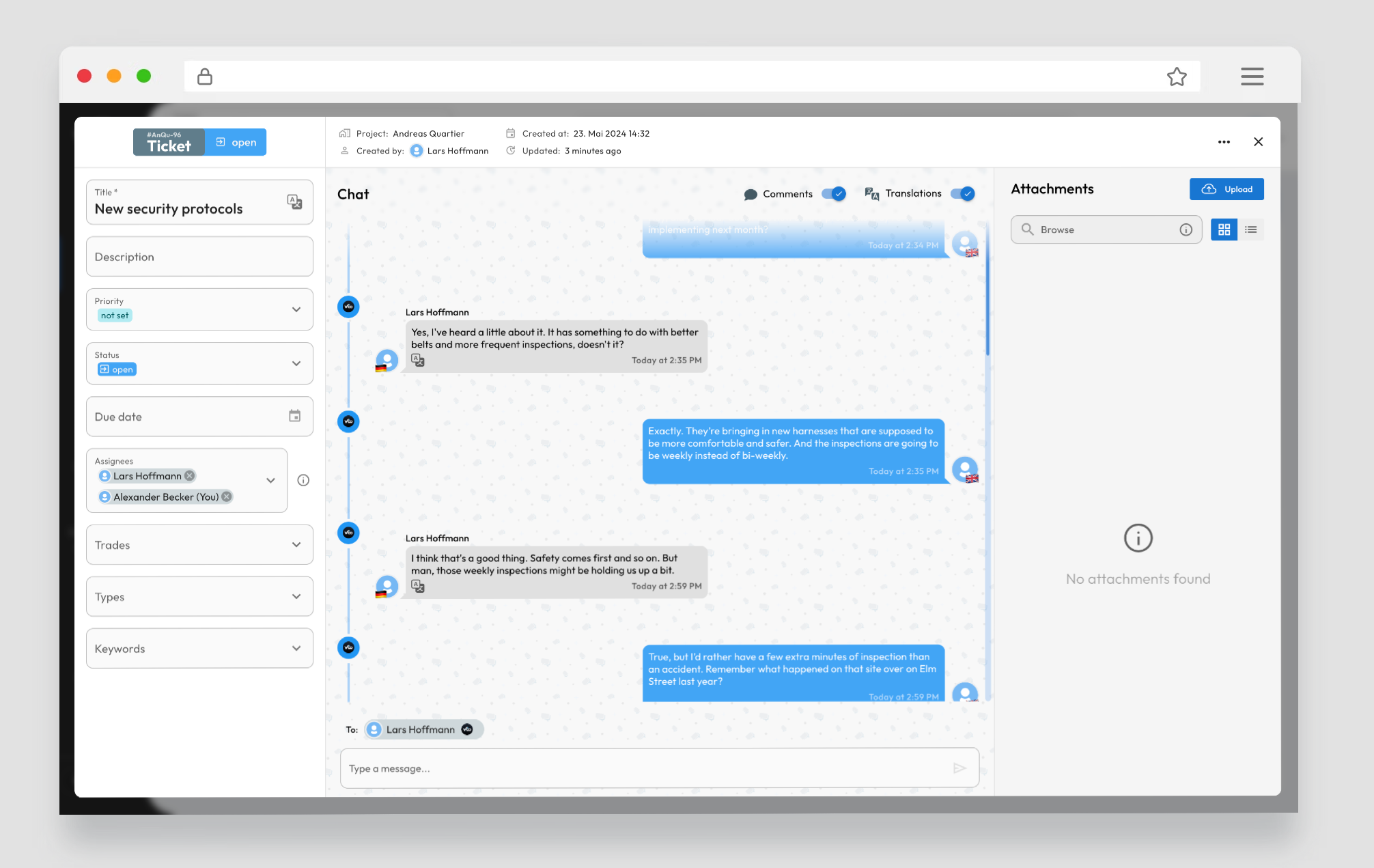Bookmark page with the star icon
Screen dimensions: 1374x868
1176,76
